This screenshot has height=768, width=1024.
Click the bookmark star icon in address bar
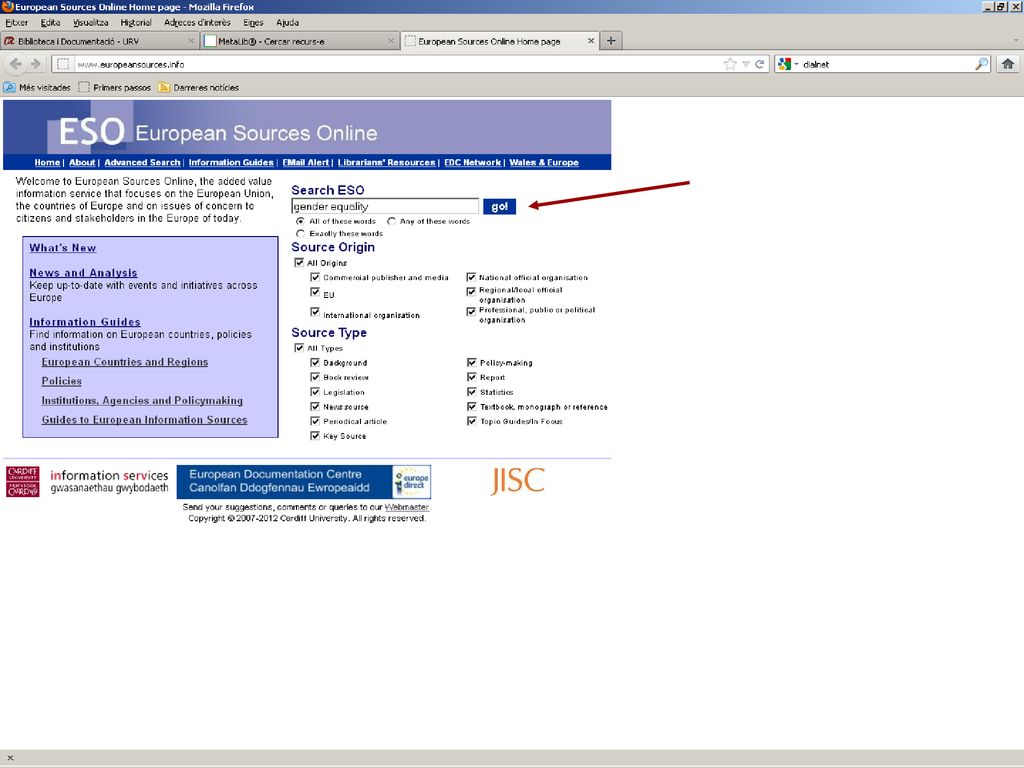tap(730, 64)
